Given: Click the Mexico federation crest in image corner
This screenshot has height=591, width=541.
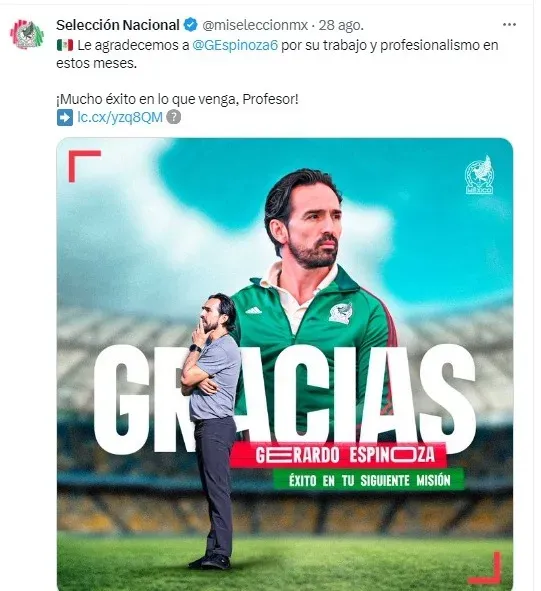Looking at the screenshot, I should coord(479,175).
